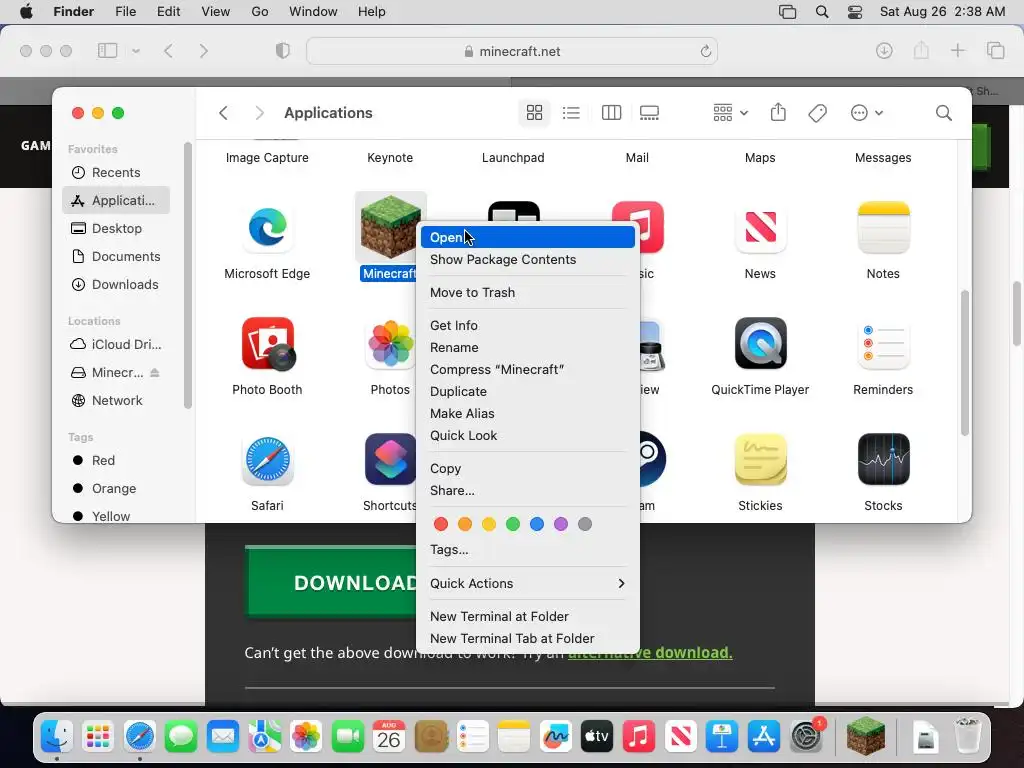Screen dimensions: 1024x768
Task: Open System Settings from the Dock
Action: (806, 737)
